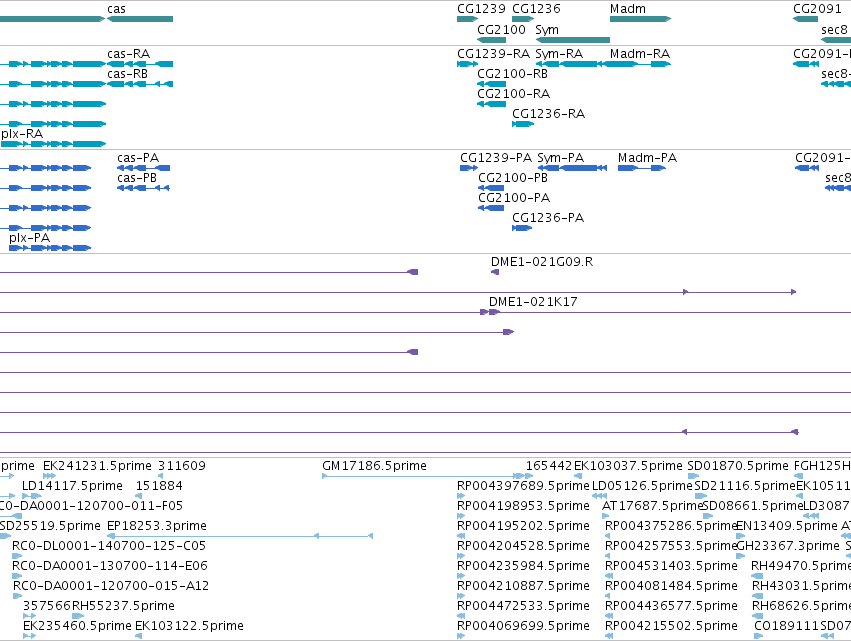Select the CG1239-PA protein feature
Viewport: 851px width, 641px height.
tap(469, 168)
